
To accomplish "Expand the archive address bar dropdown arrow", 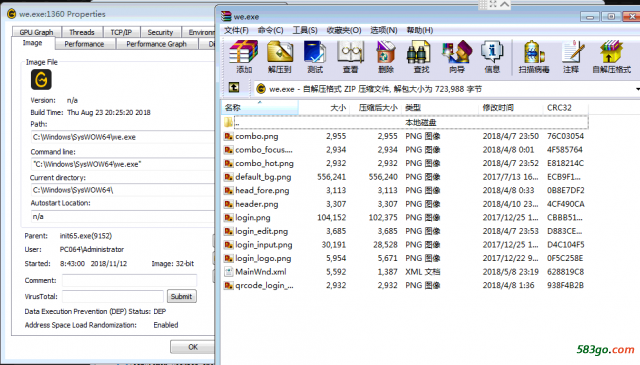I will [637, 89].
